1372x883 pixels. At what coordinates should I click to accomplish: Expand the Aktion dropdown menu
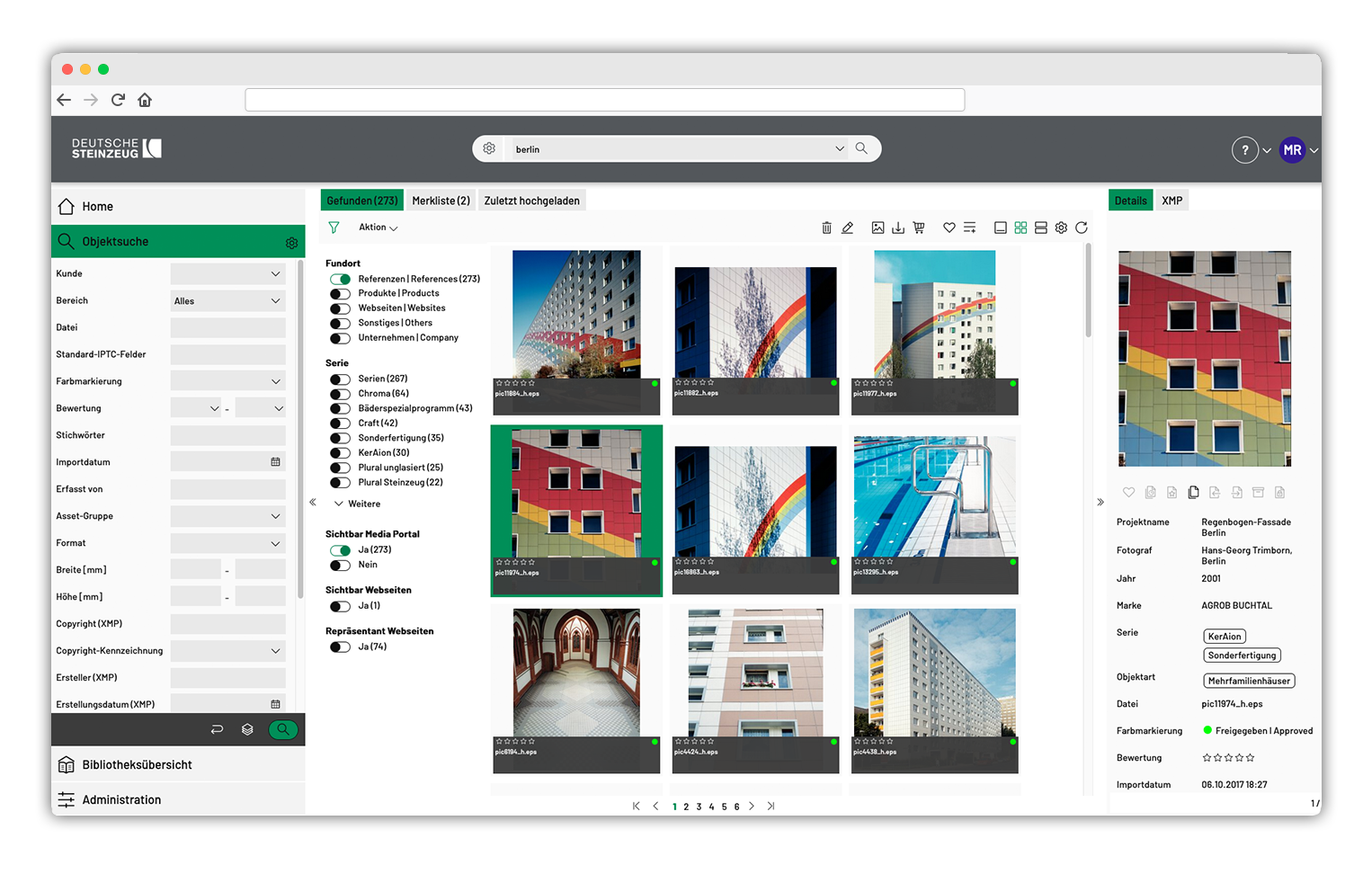[x=378, y=227]
